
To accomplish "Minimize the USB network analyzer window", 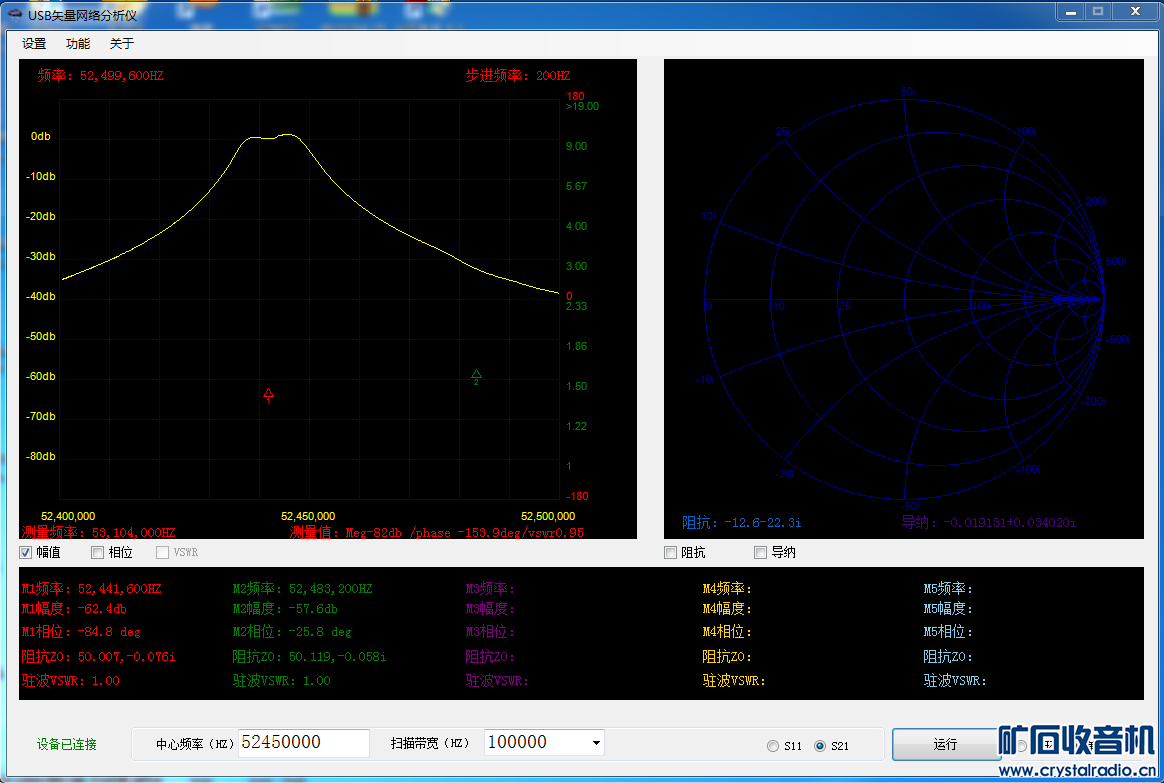I will (1071, 11).
